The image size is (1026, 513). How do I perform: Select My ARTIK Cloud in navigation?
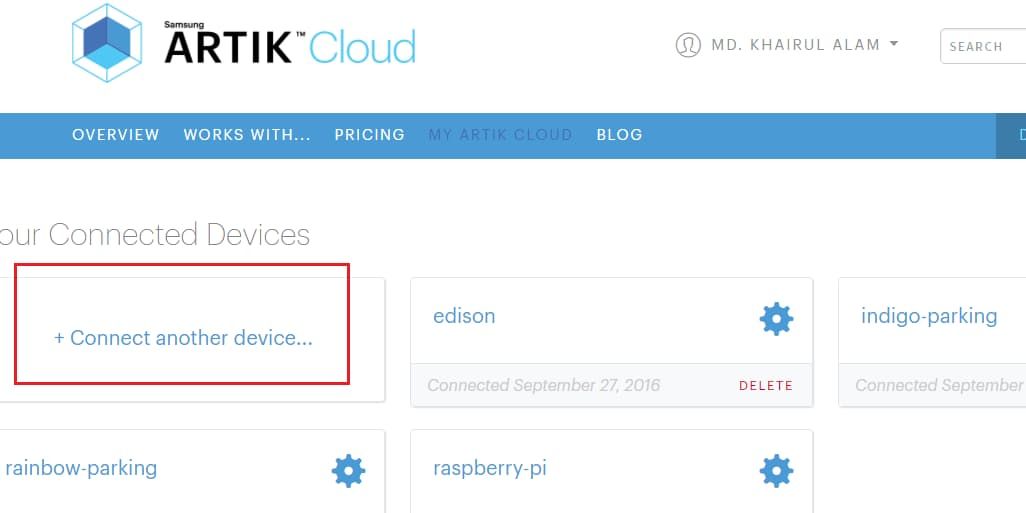(501, 135)
